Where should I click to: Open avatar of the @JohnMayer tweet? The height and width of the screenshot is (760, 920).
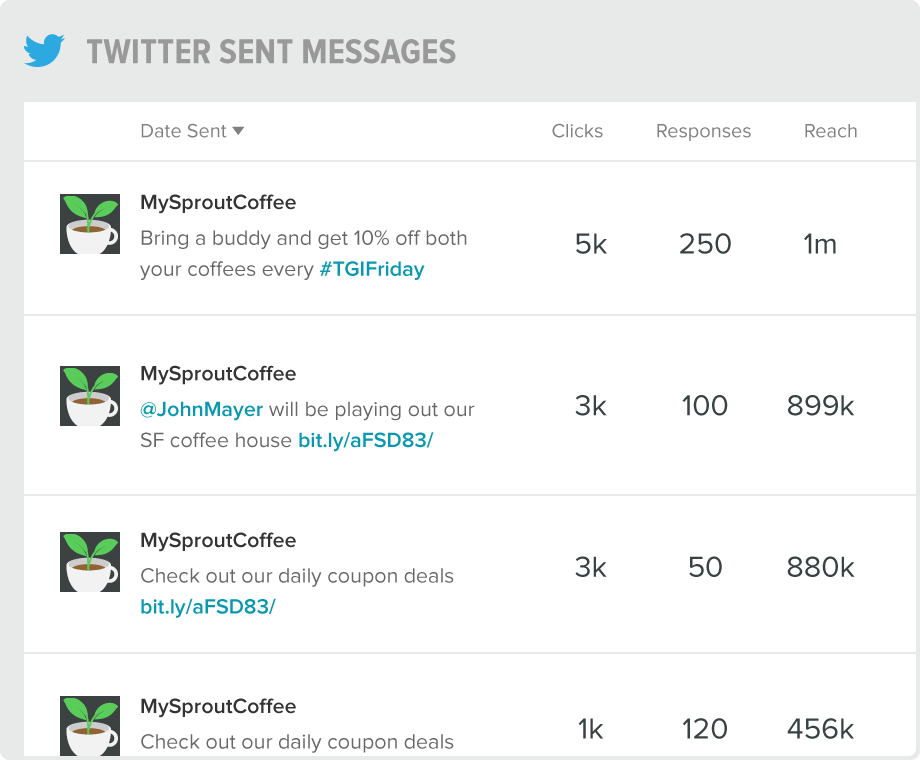pos(90,396)
